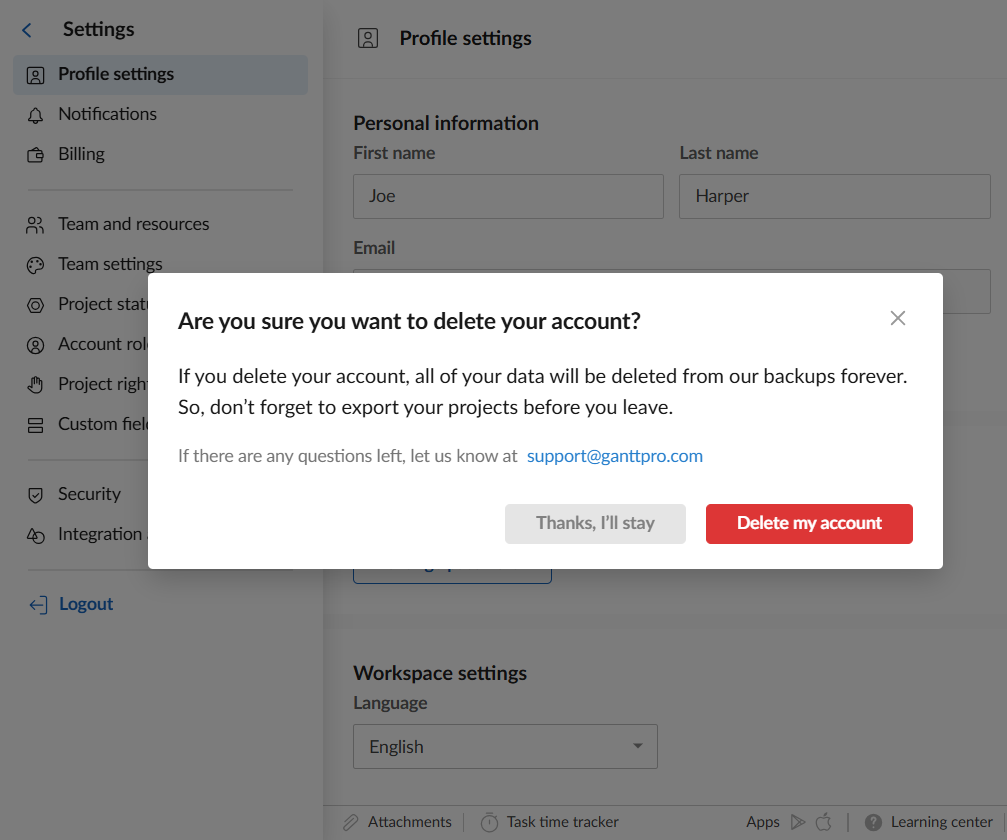Click the Billing wallet icon
Image resolution: width=1007 pixels, height=840 pixels.
tap(36, 155)
